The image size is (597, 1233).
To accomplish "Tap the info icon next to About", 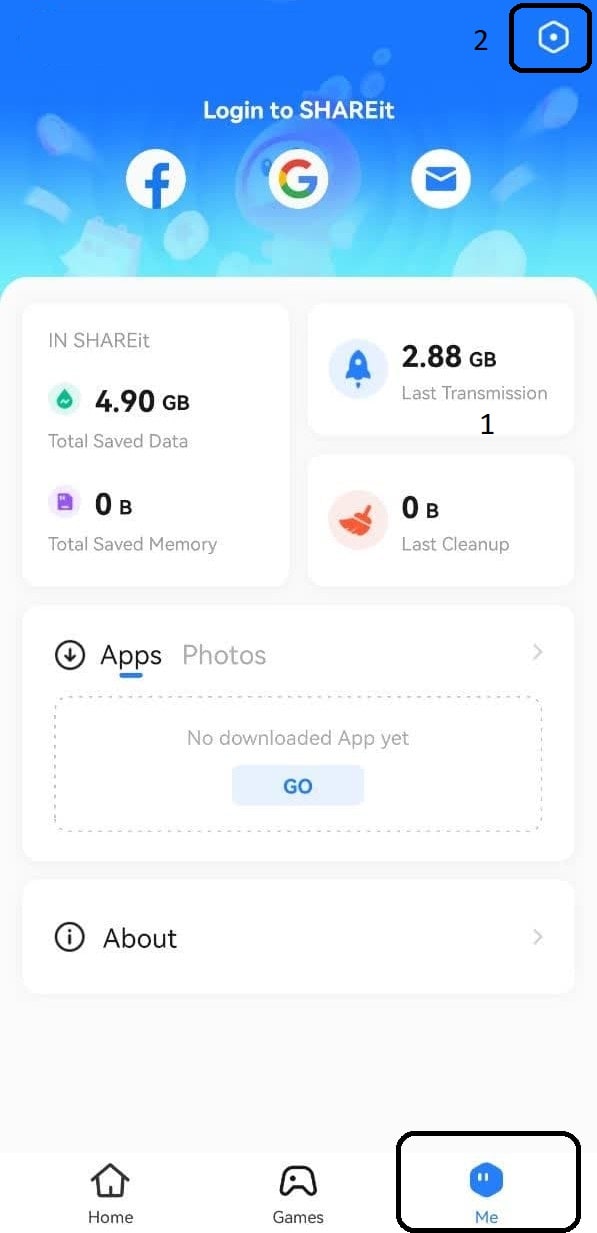I will [69, 937].
